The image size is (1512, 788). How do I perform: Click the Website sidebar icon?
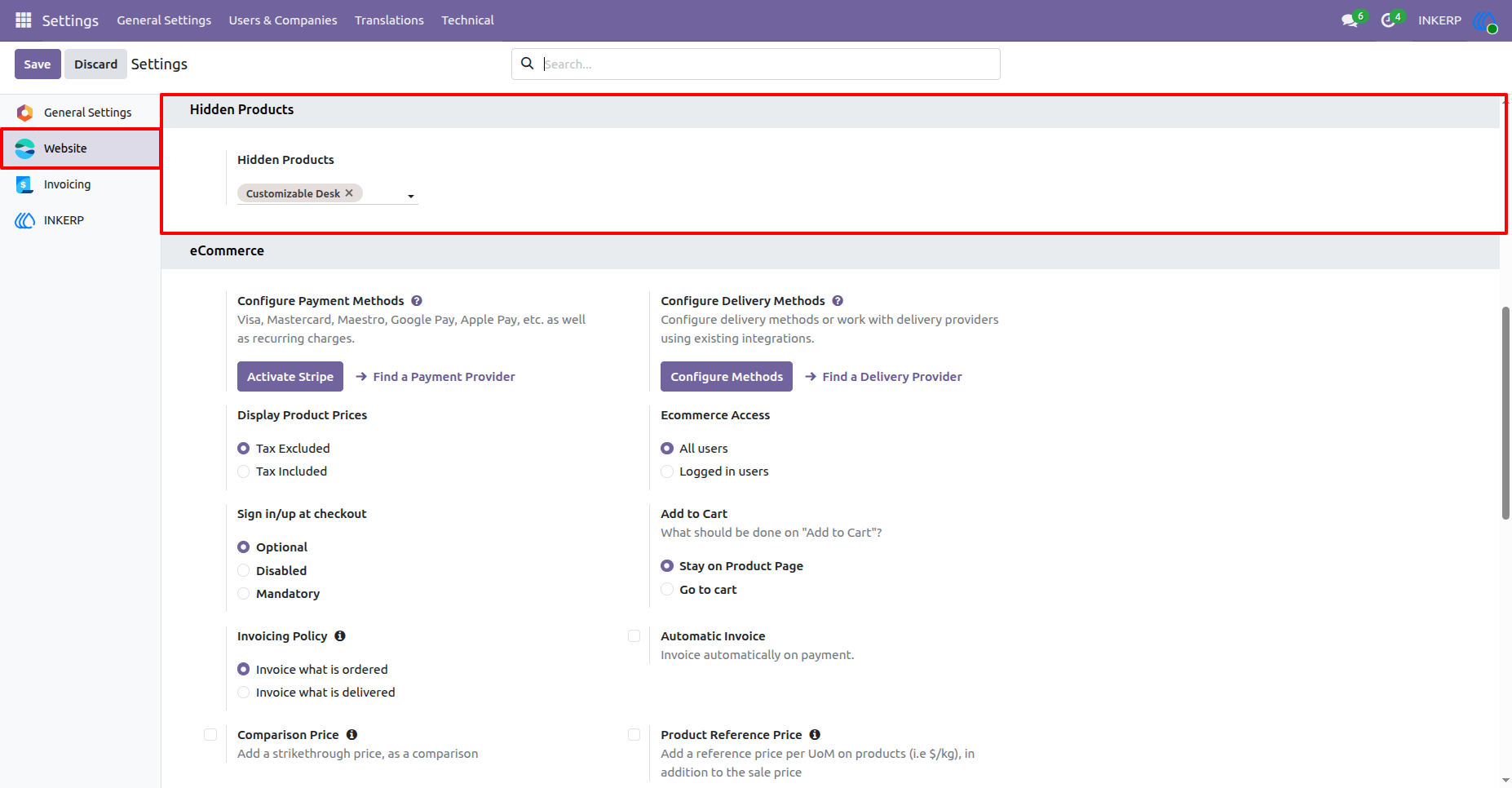(x=25, y=148)
